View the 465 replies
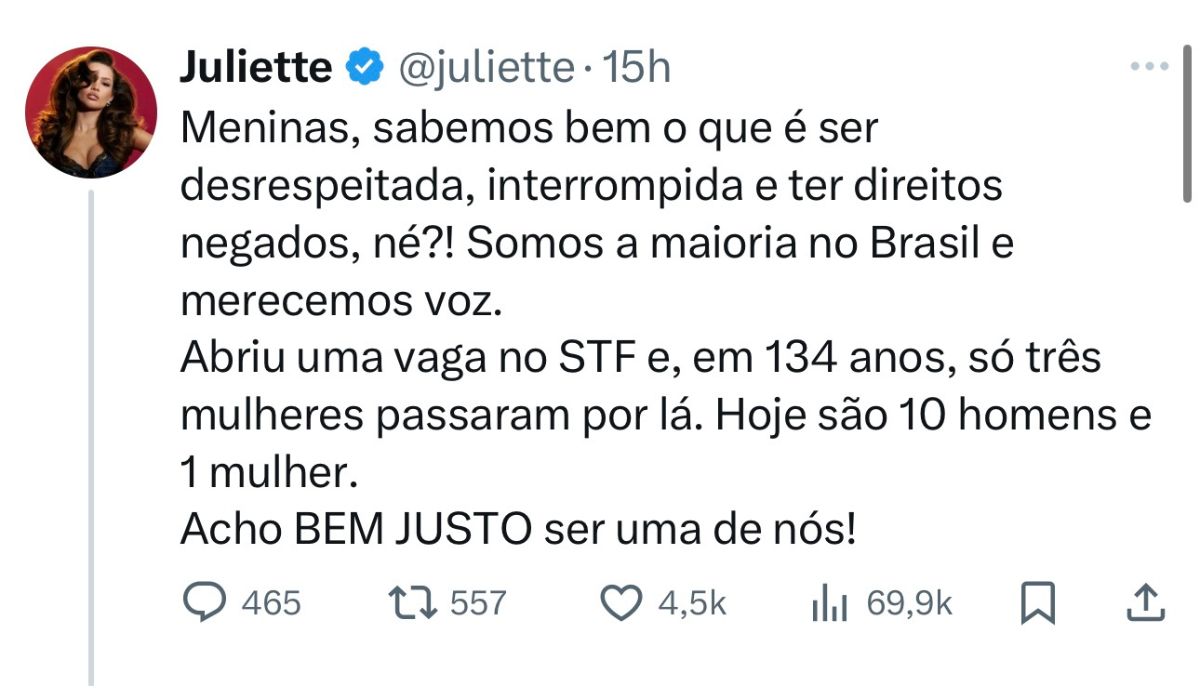1200x700 pixels. click(270, 602)
